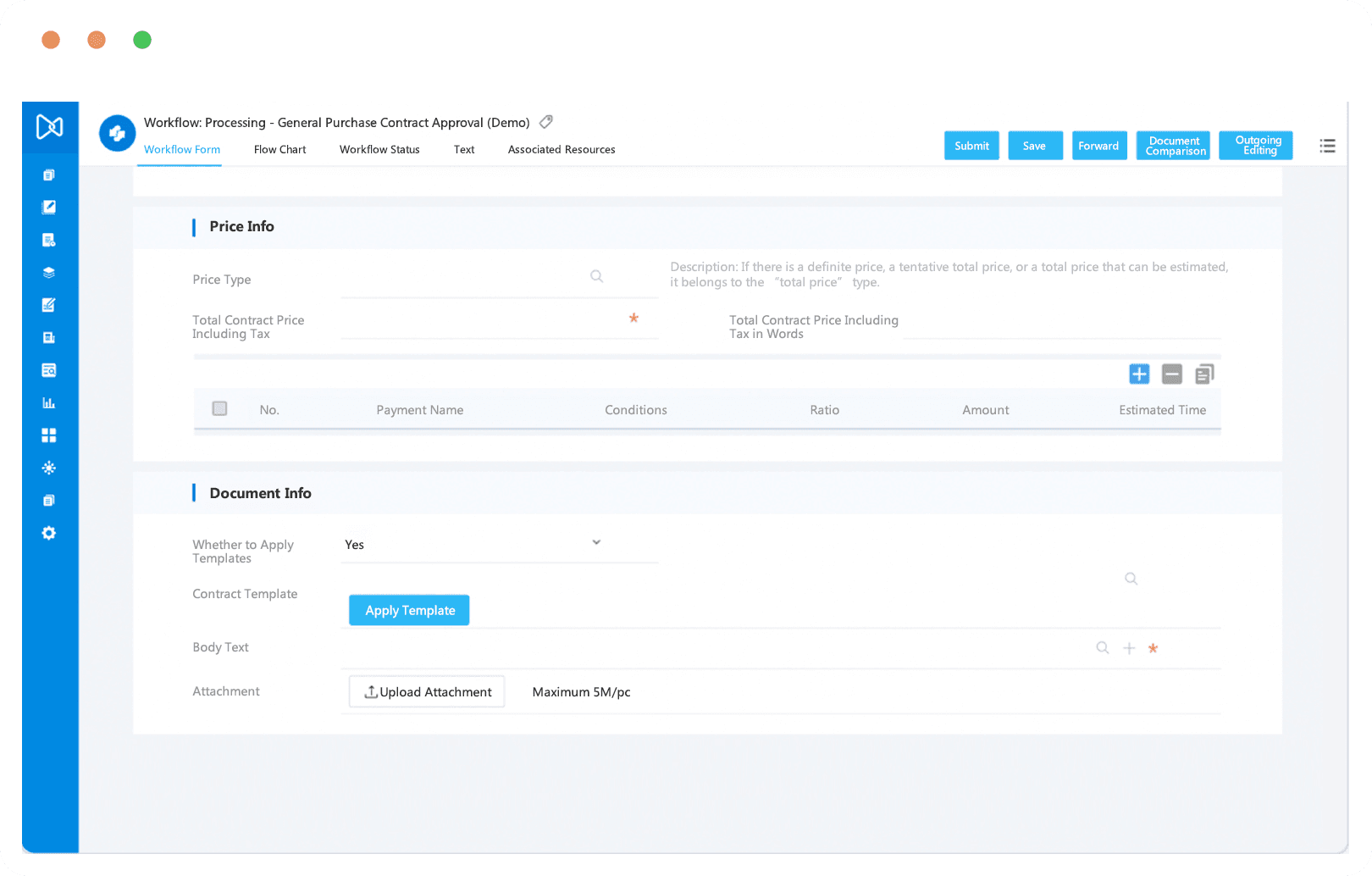
Task: Click the Document Comparison button
Action: [1174, 146]
